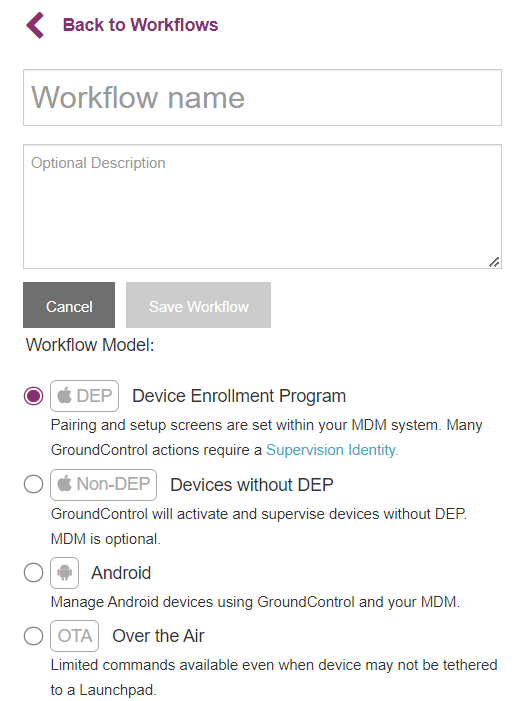This screenshot has height=701, width=526.
Task: Click the Save Workflow button
Action: 198,305
